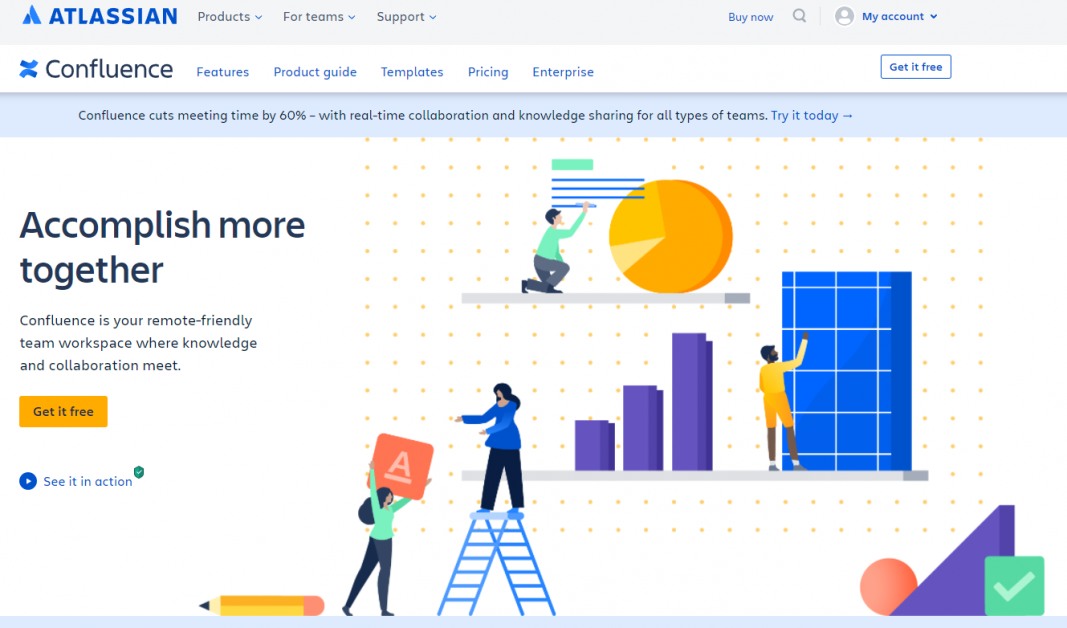Click the outlined Get it free button

pyautogui.click(x=916, y=67)
